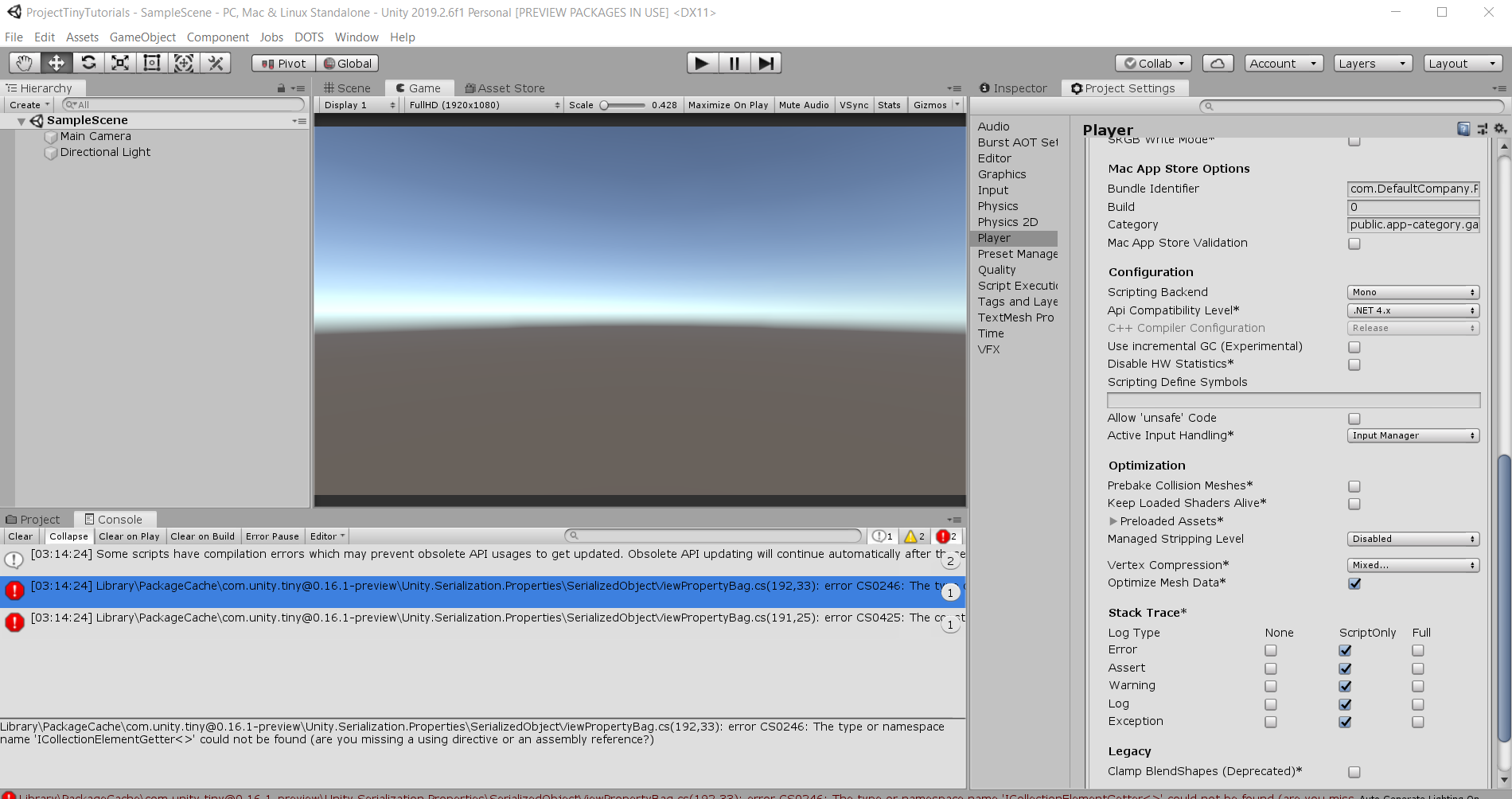Click the Step frame button
This screenshot has height=799, width=1512.
pos(766,63)
